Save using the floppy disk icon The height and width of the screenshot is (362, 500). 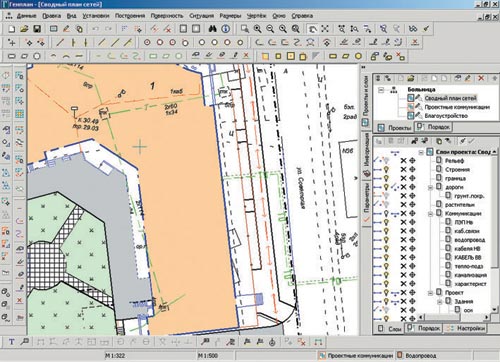[x=37, y=29]
